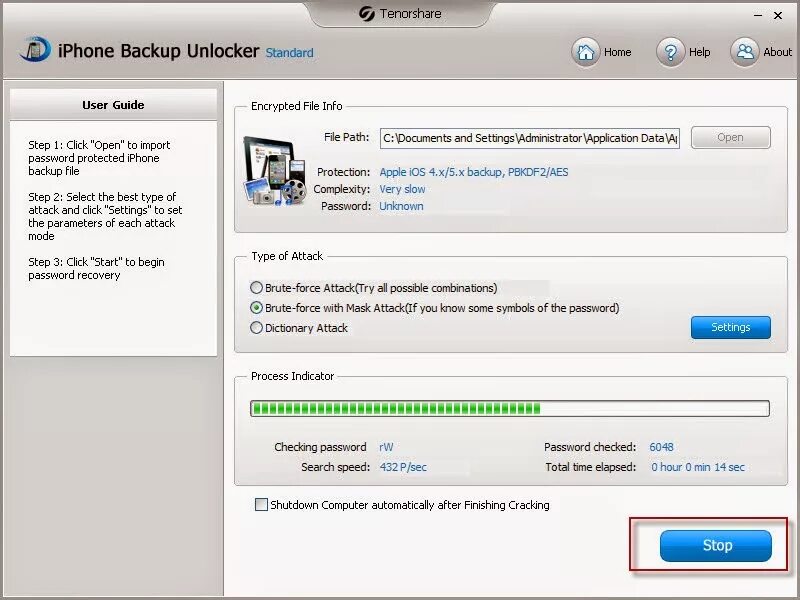Image resolution: width=800 pixels, height=600 pixels.
Task: Click the User Guide header
Action: pos(113,105)
